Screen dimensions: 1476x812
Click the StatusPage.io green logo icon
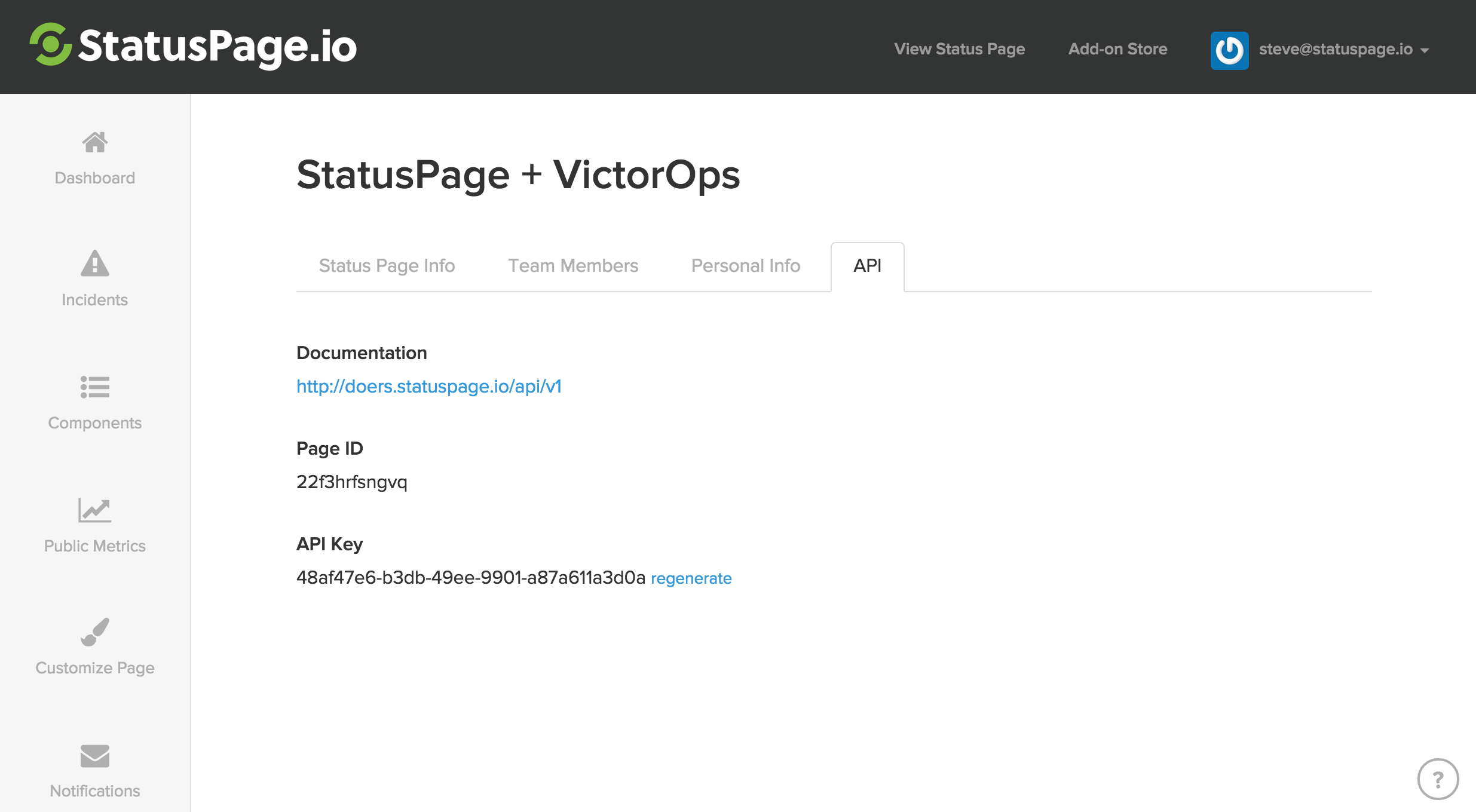point(51,44)
